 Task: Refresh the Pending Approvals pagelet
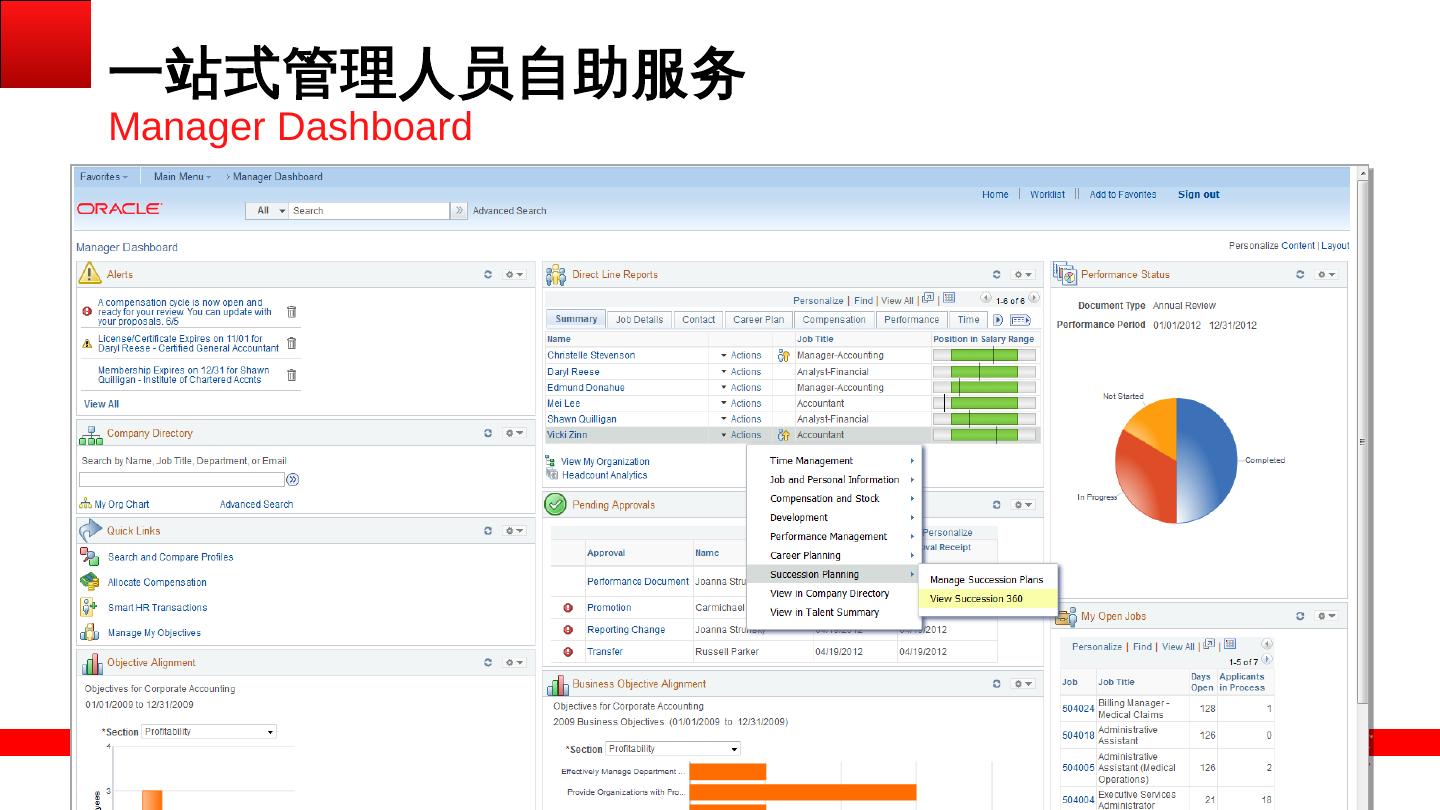pyautogui.click(x=997, y=505)
